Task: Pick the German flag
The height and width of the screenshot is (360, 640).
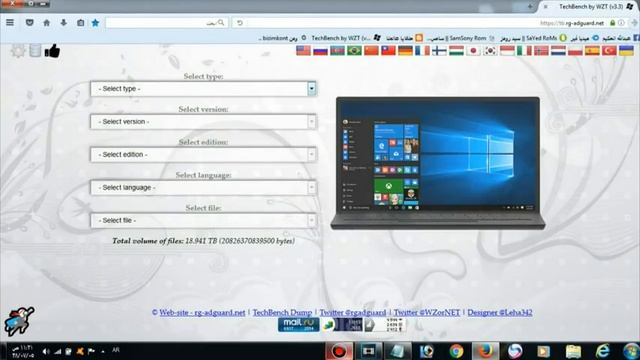Action: [x=405, y=51]
